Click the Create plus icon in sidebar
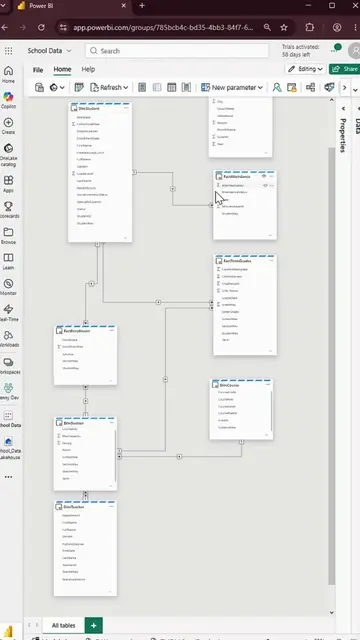 tap(8, 126)
